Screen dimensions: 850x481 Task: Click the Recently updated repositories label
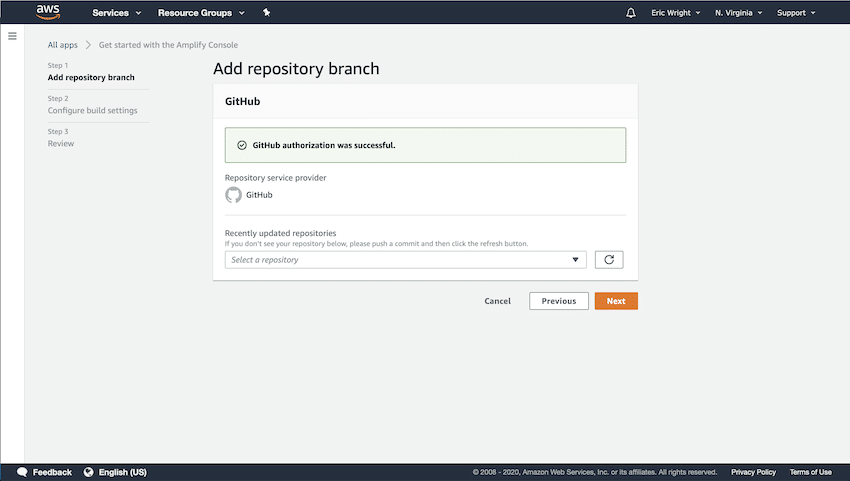pos(280,233)
